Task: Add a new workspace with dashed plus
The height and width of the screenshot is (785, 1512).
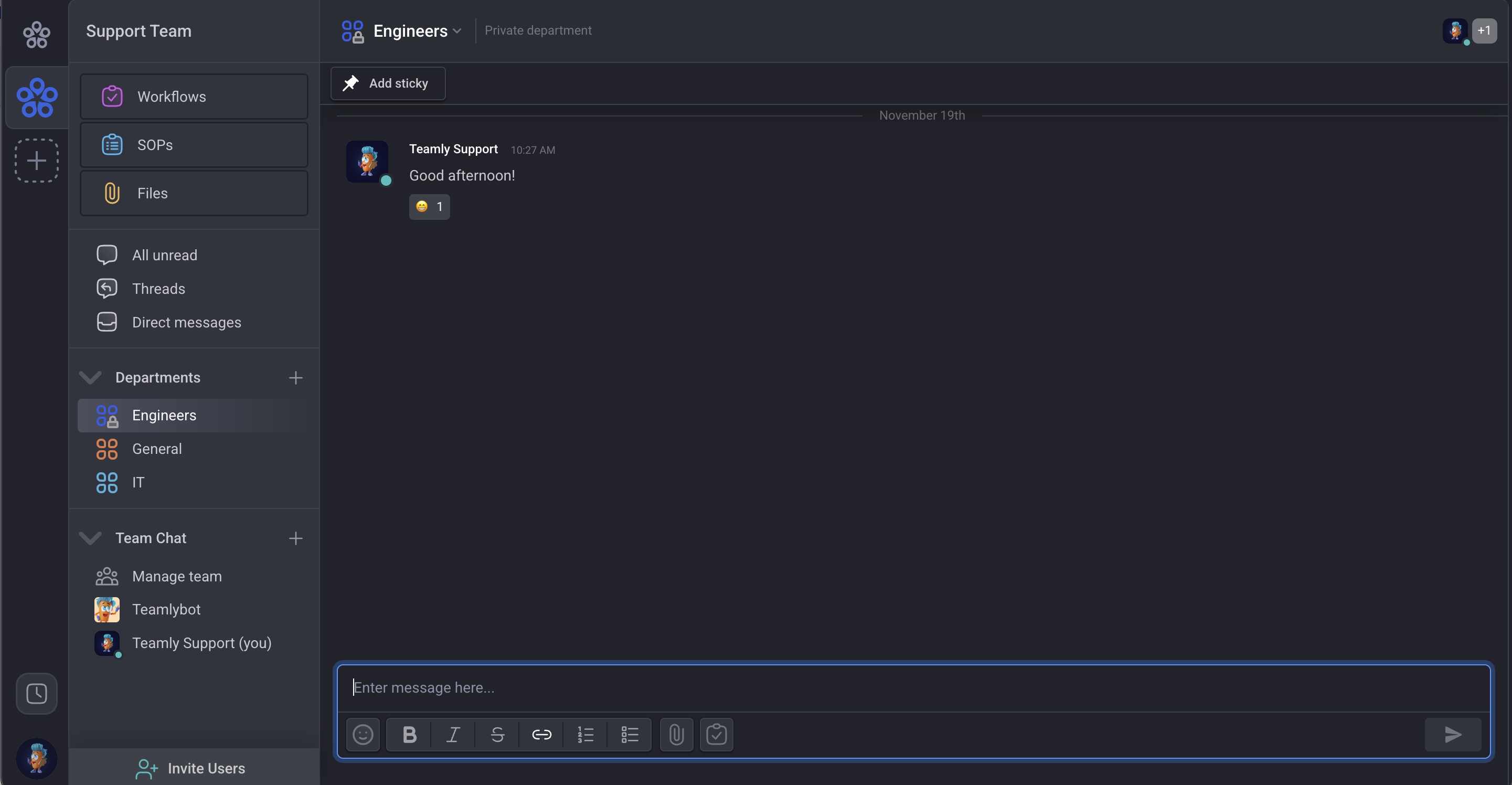Action: (x=36, y=160)
